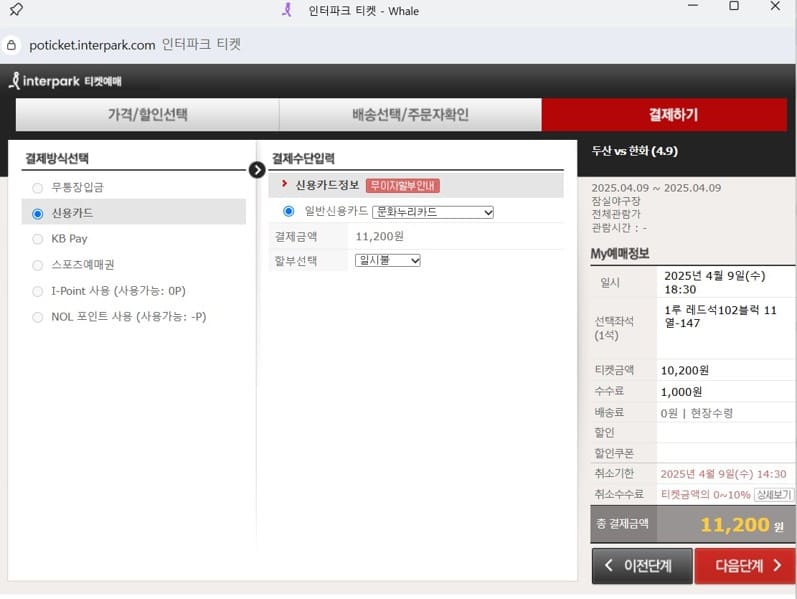
Task: Select NOL 포인트 사용 option
Action: tap(38, 317)
